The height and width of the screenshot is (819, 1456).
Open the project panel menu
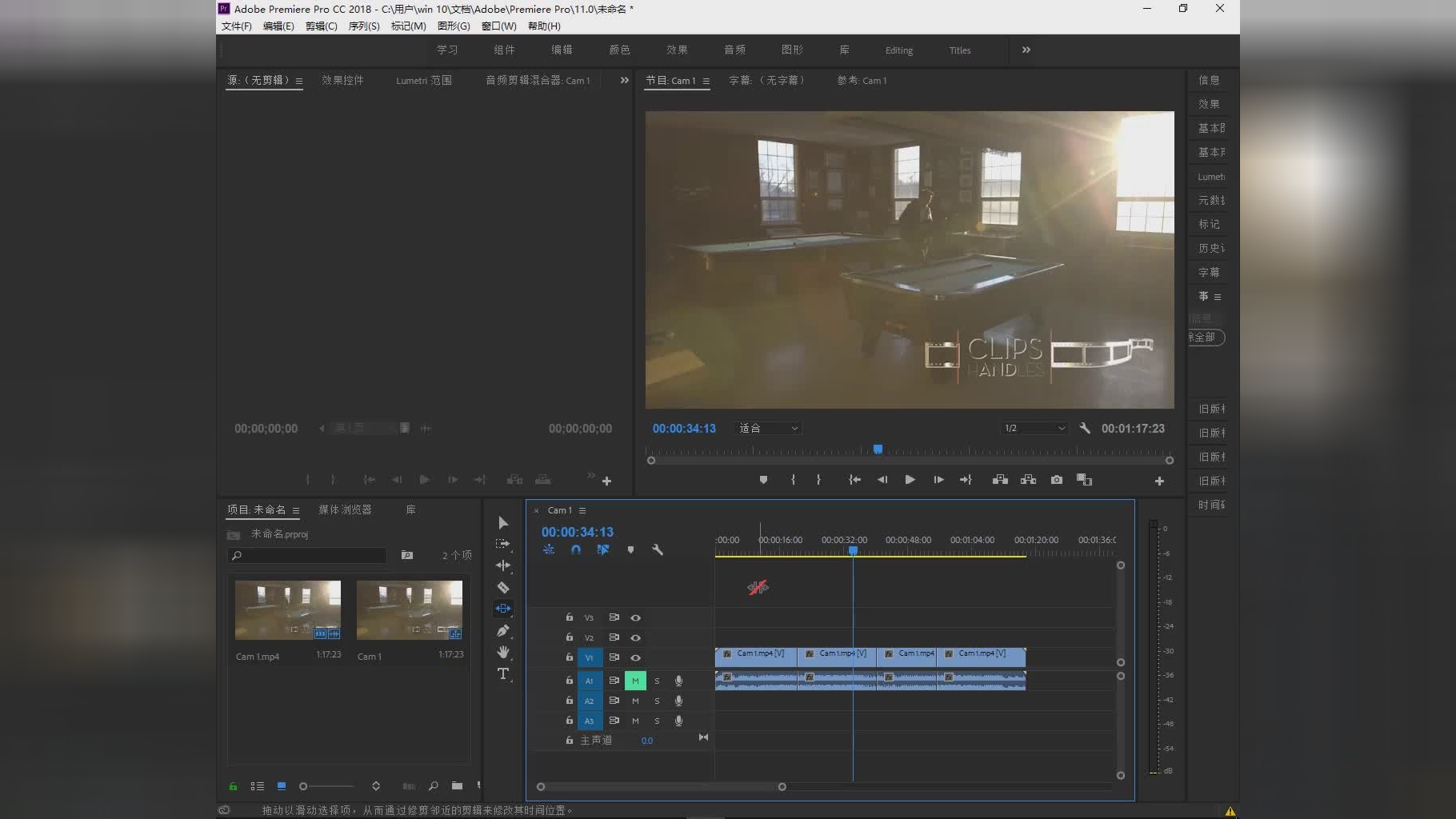click(296, 510)
